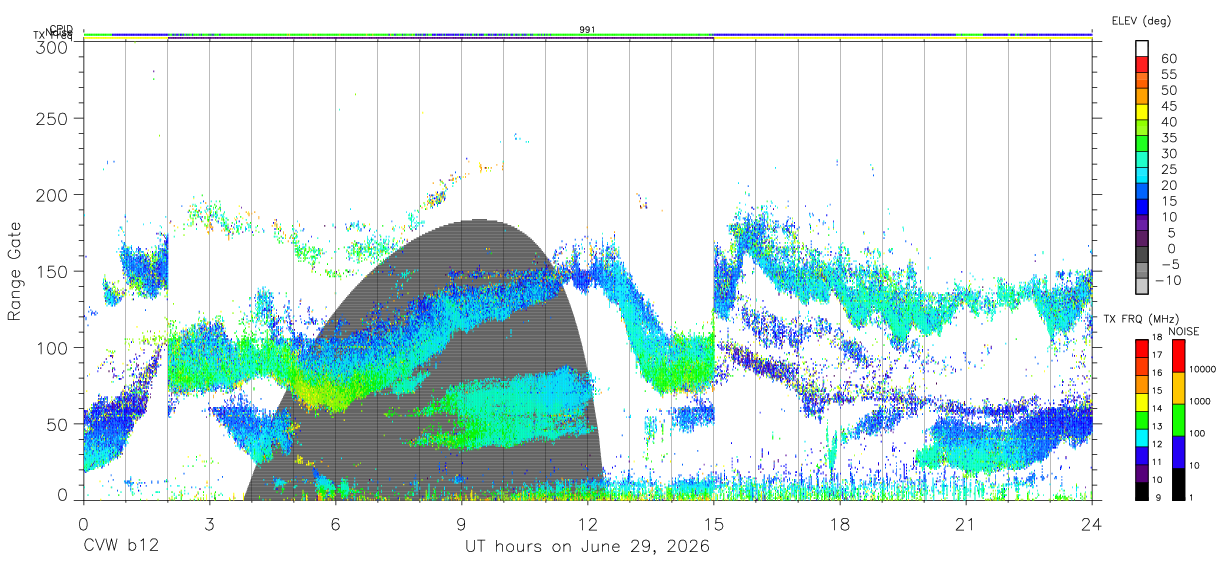The width and height of the screenshot is (1228, 567).
Task: Click the white top segment of ELEV colorbar
Action: (x=1143, y=47)
